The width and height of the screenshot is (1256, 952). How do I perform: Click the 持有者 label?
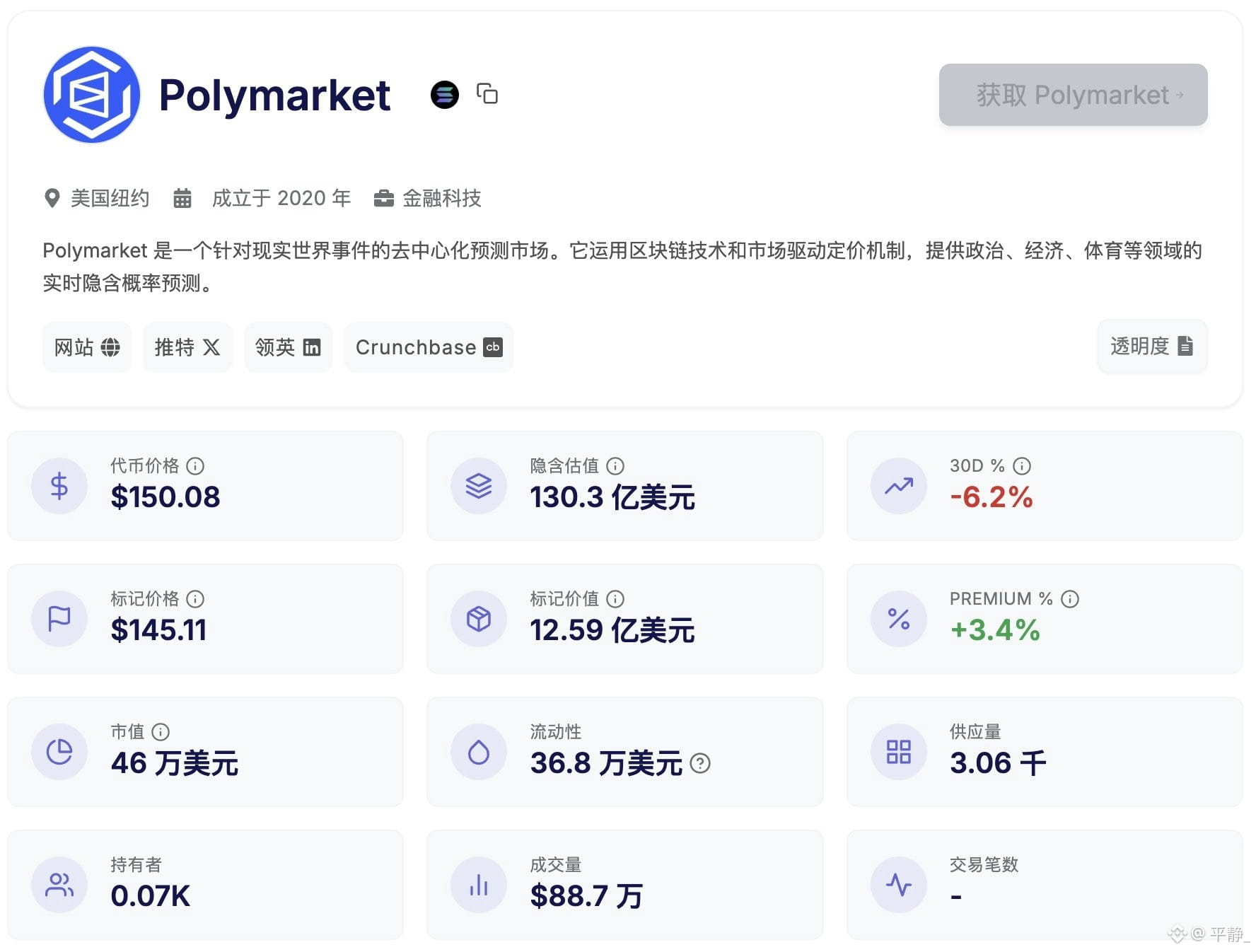pyautogui.click(x=136, y=865)
